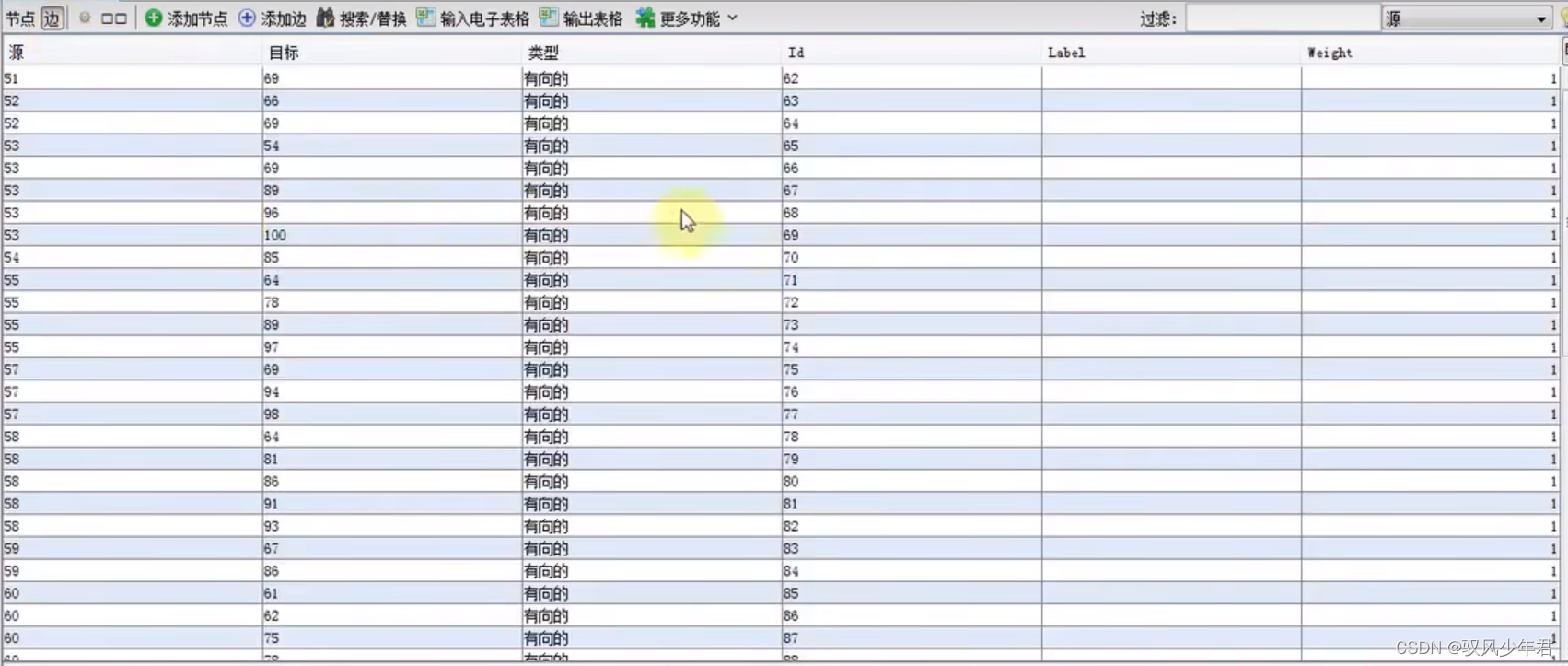Expand the 更多功能 more actions menu
Viewport: 1568px width, 666px height.
(x=687, y=18)
